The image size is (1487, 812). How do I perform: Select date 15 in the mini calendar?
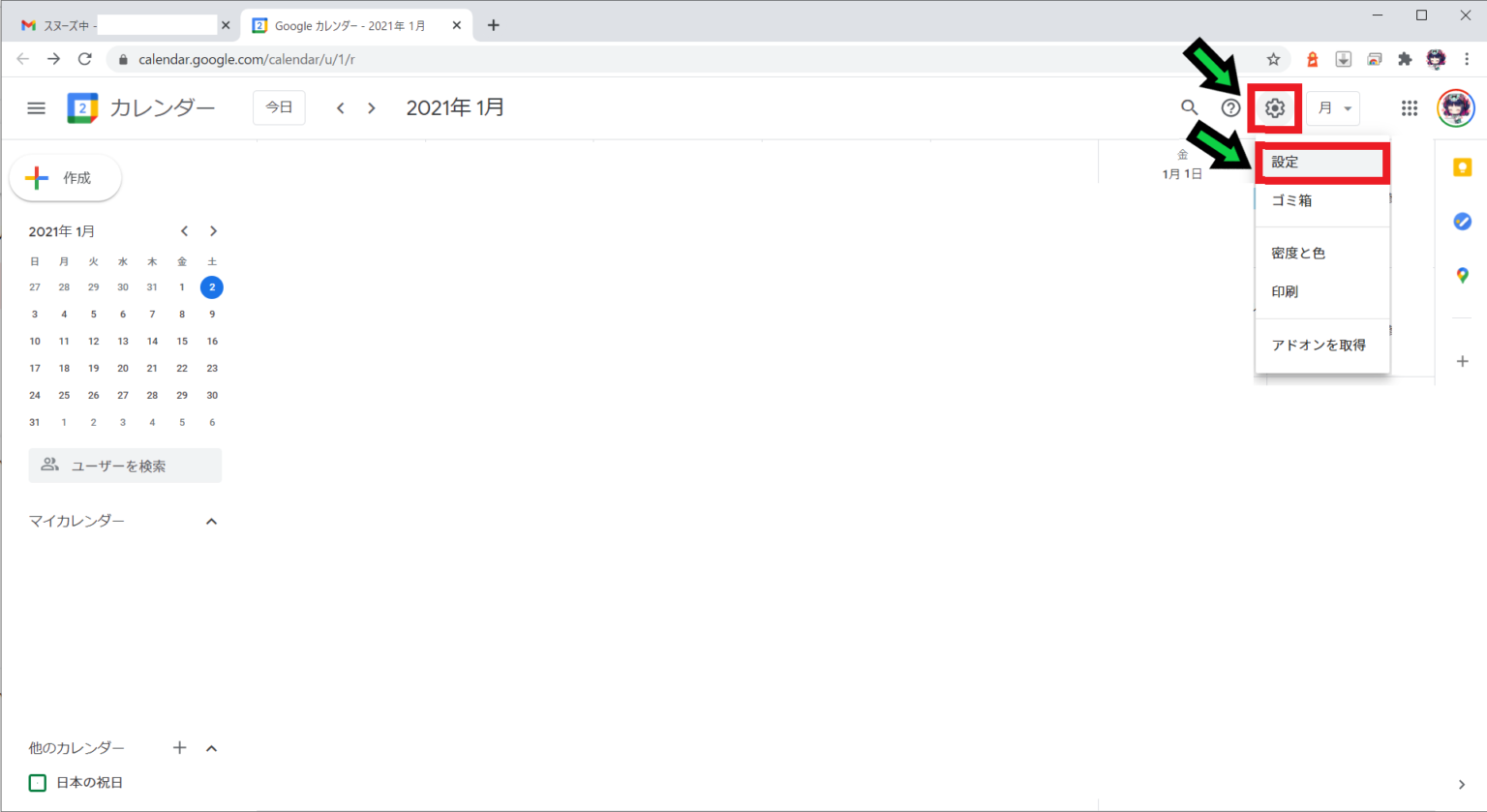182,342
